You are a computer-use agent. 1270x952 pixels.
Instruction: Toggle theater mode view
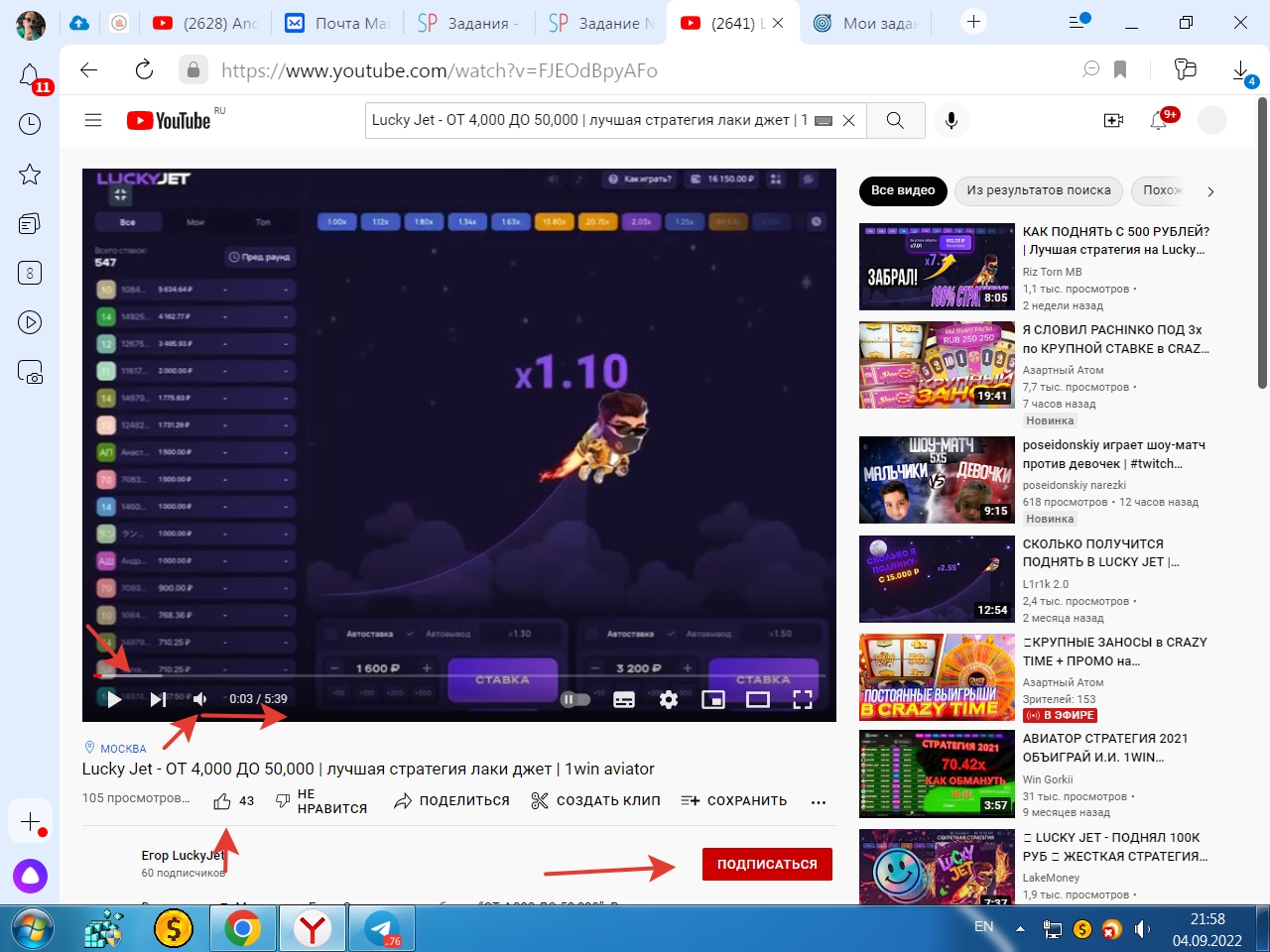(x=758, y=700)
